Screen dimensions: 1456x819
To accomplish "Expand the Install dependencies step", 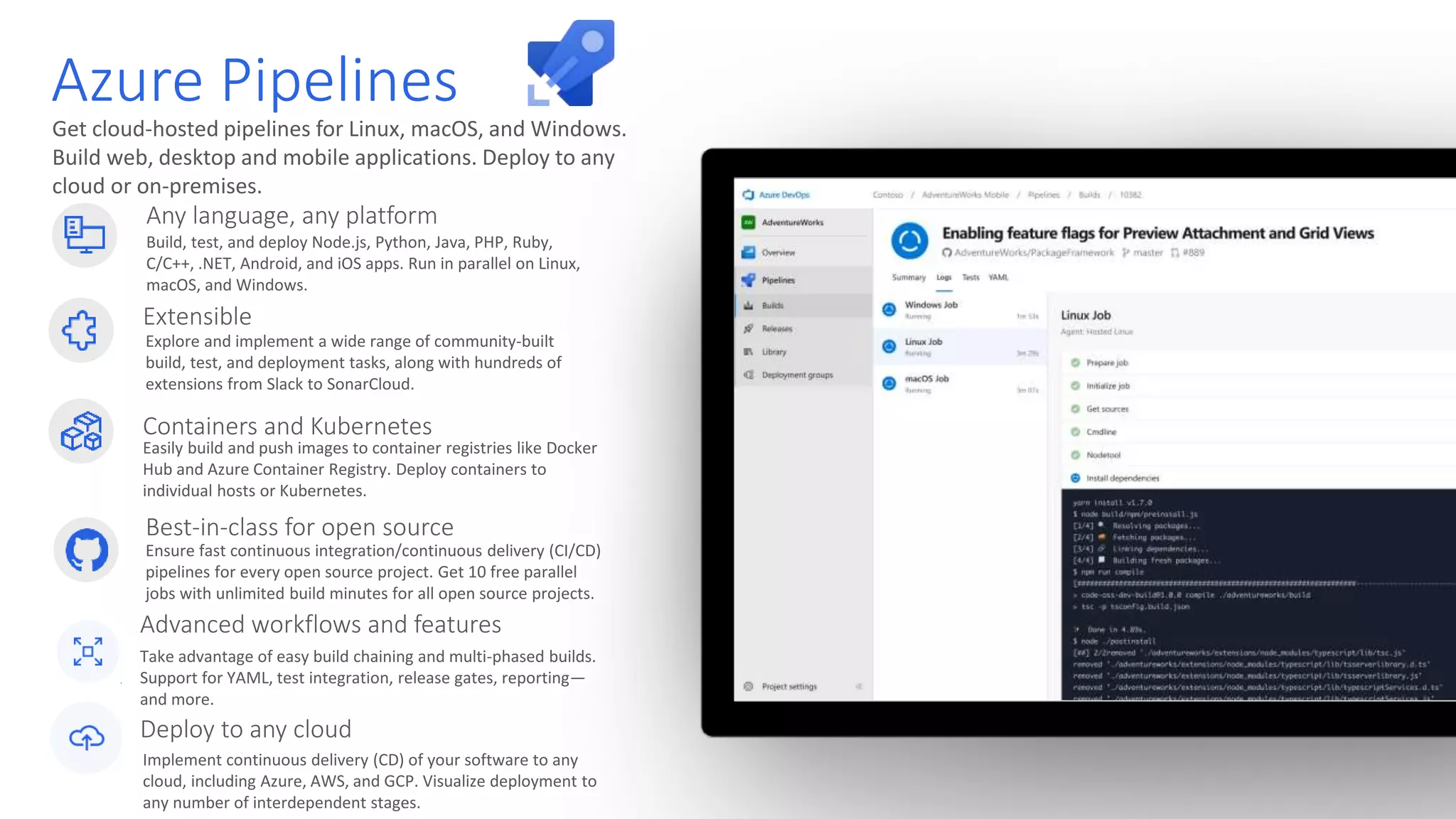I will coord(1122,478).
